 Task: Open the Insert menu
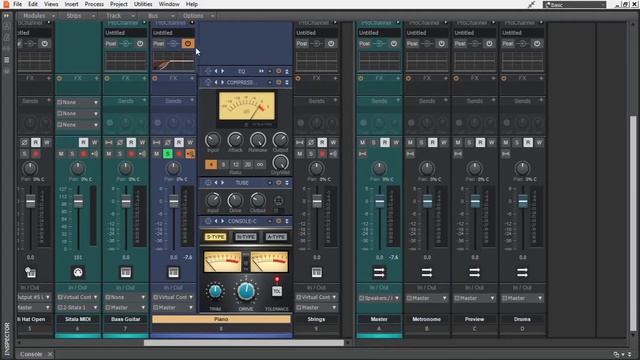71,4
